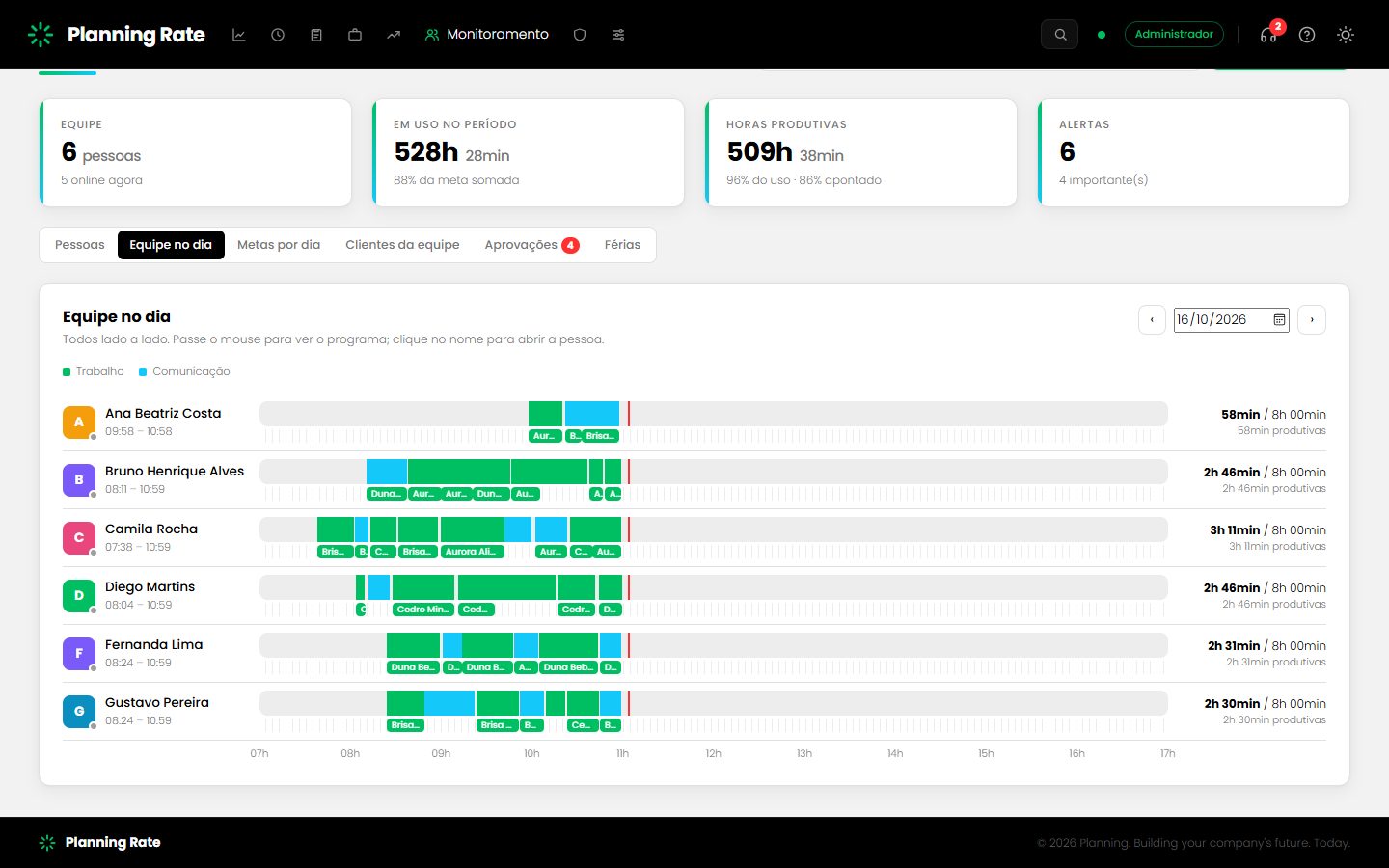This screenshot has height=868, width=1389.
Task: Open the sliders settings icon
Action: click(618, 35)
